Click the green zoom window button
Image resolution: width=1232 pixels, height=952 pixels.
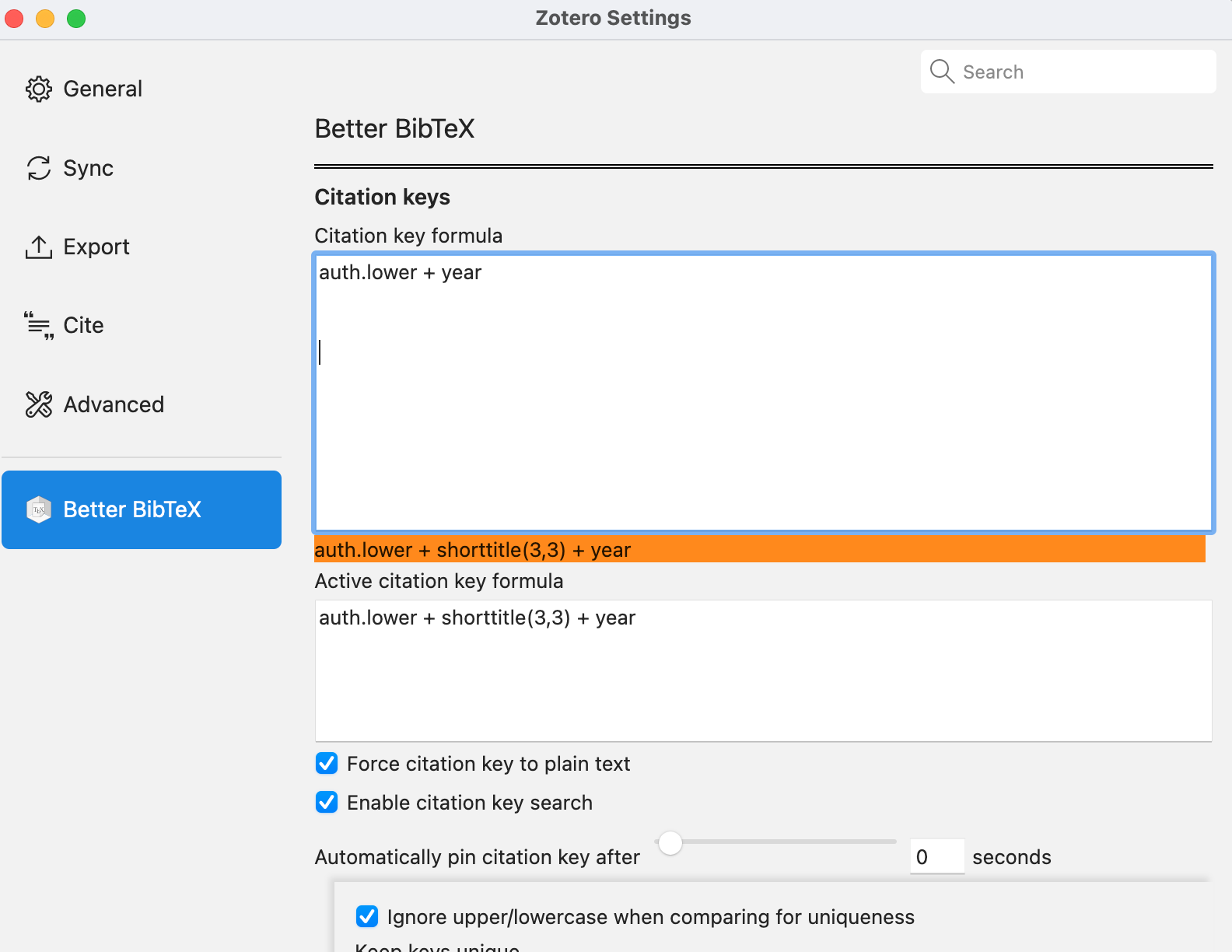click(76, 19)
